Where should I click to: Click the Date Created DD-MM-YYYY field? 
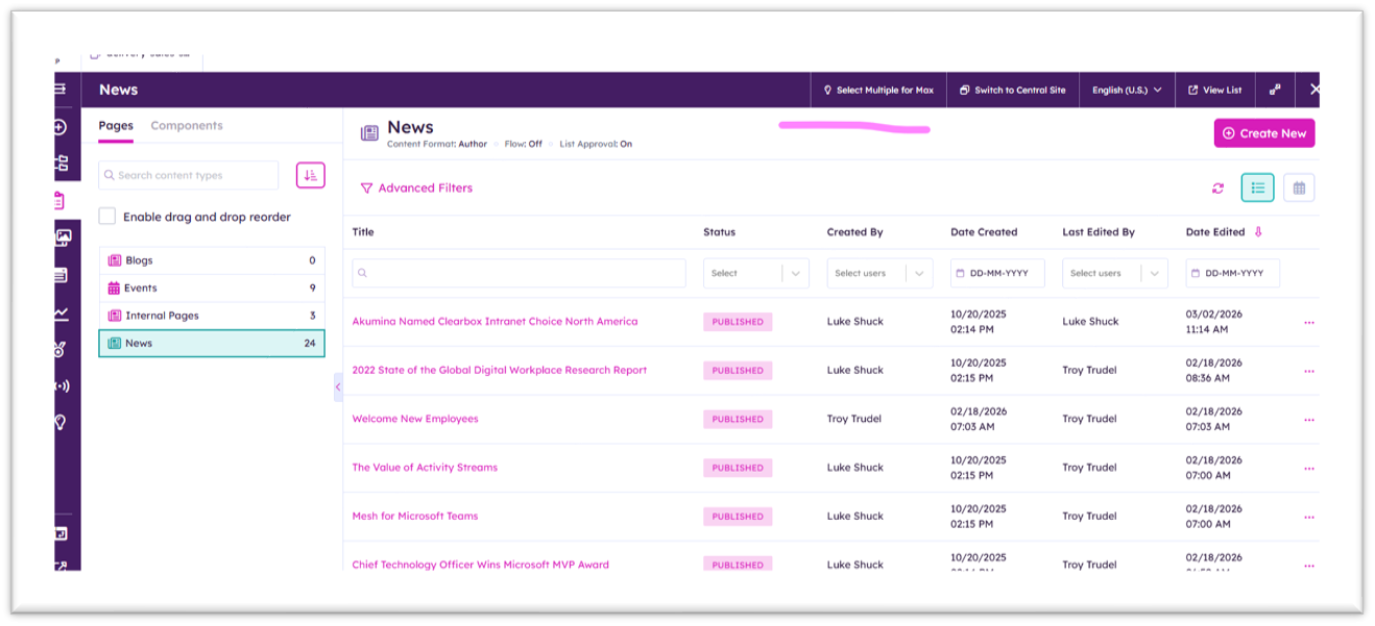998,273
